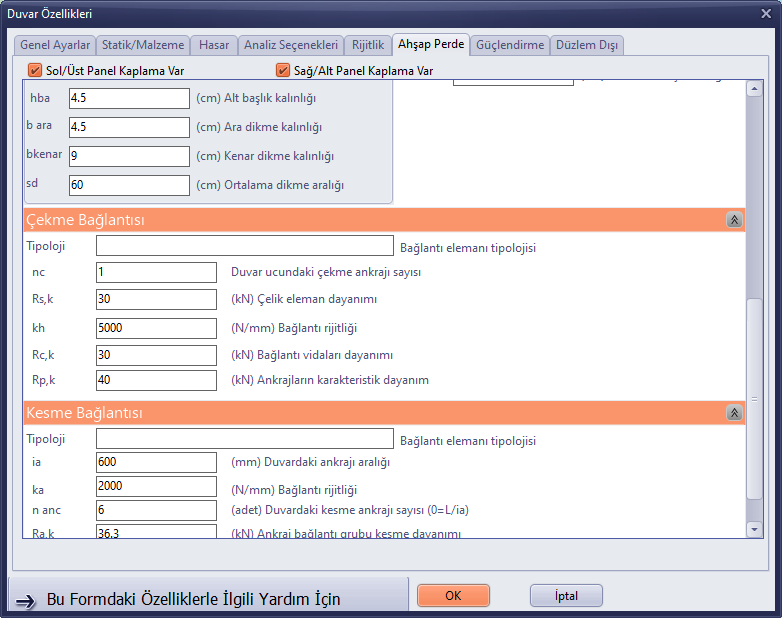Cancel with the İptal button
The image size is (782, 618).
point(566,596)
